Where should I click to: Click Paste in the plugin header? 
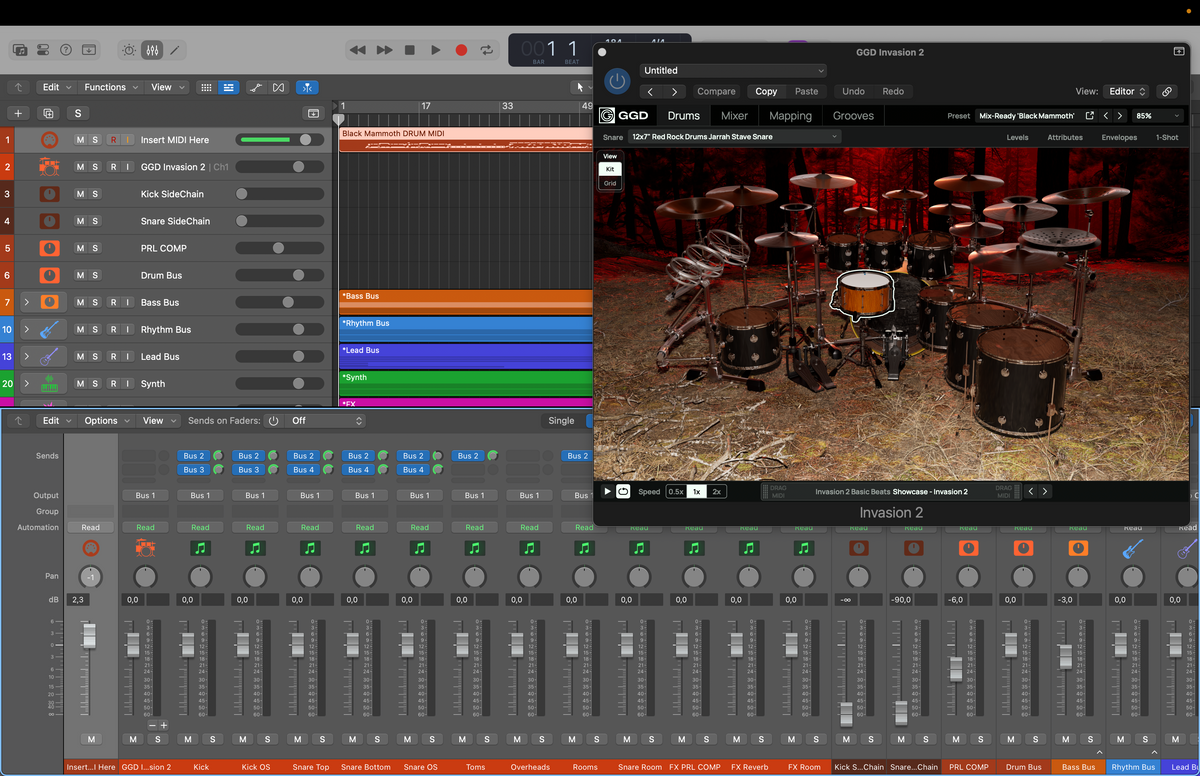point(806,91)
